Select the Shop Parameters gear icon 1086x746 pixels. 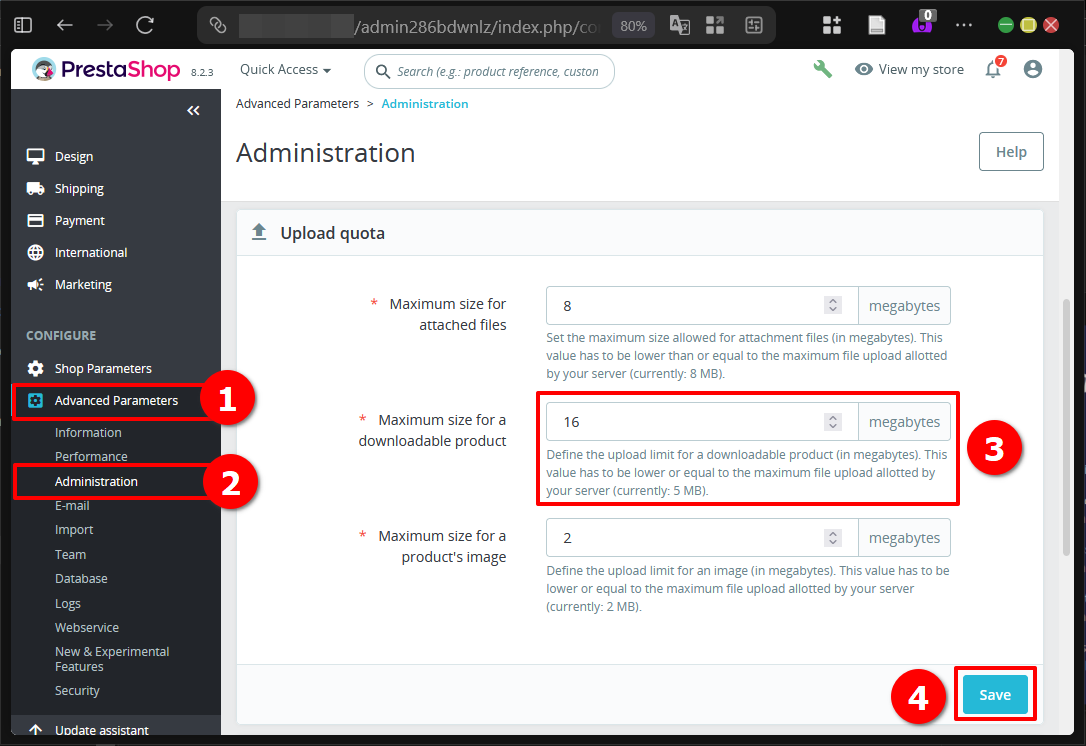click(36, 368)
